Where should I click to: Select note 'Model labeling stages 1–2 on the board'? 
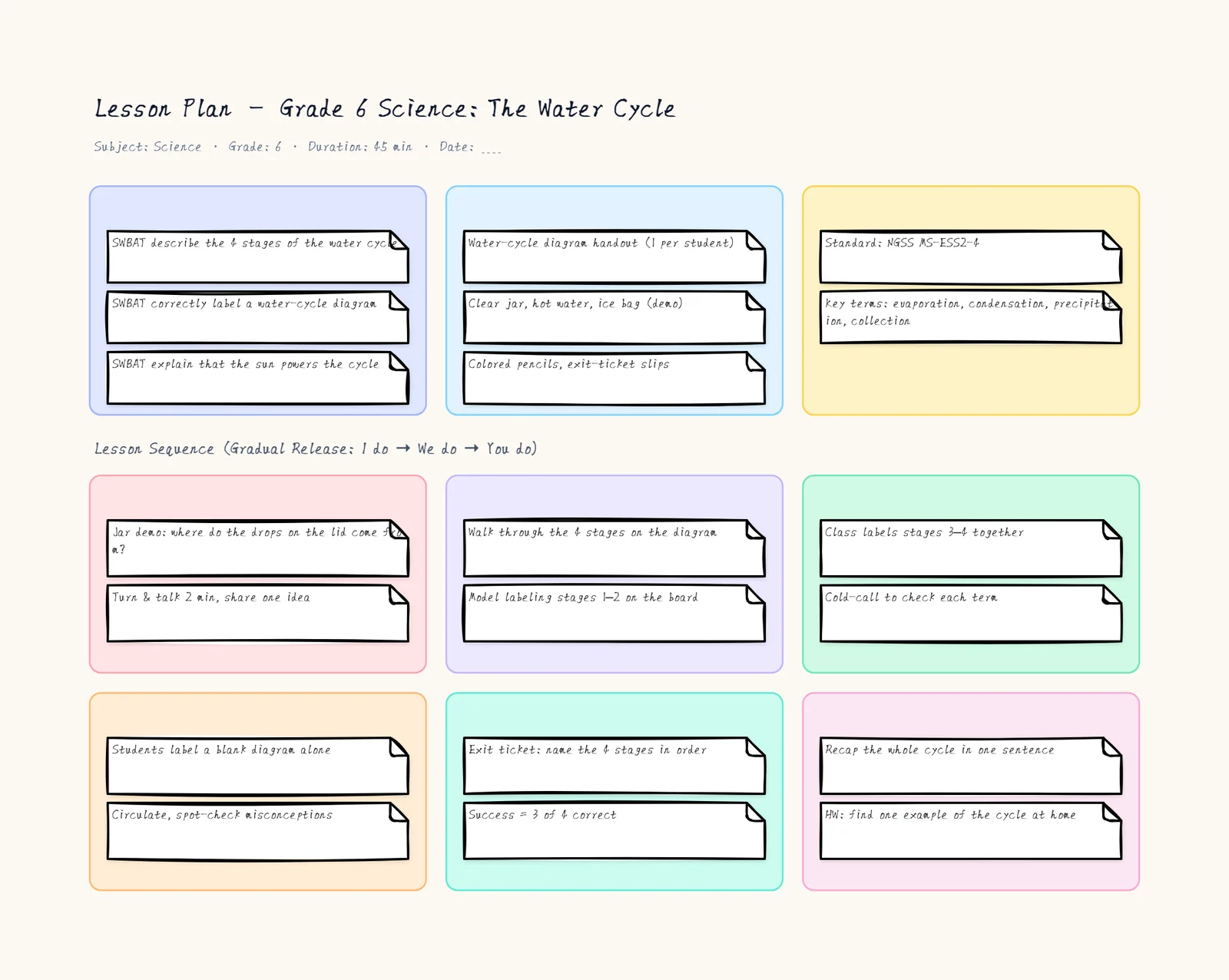[x=614, y=614]
